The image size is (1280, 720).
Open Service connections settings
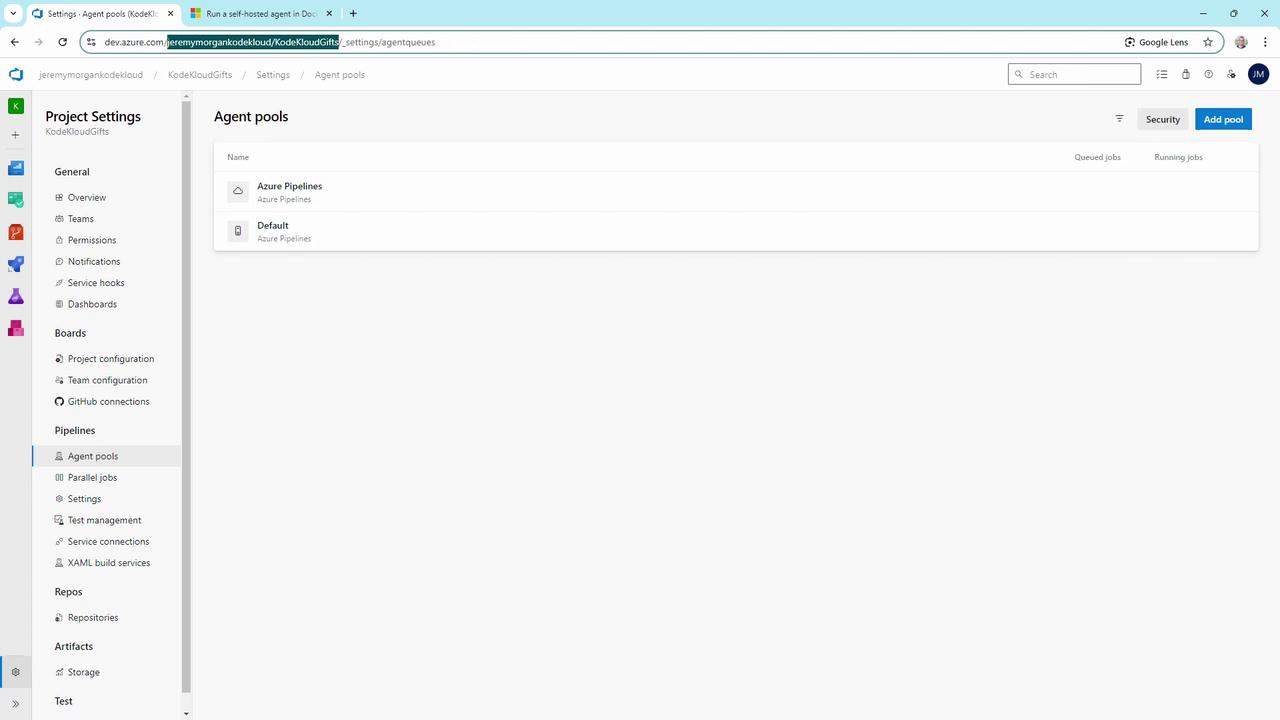(108, 542)
